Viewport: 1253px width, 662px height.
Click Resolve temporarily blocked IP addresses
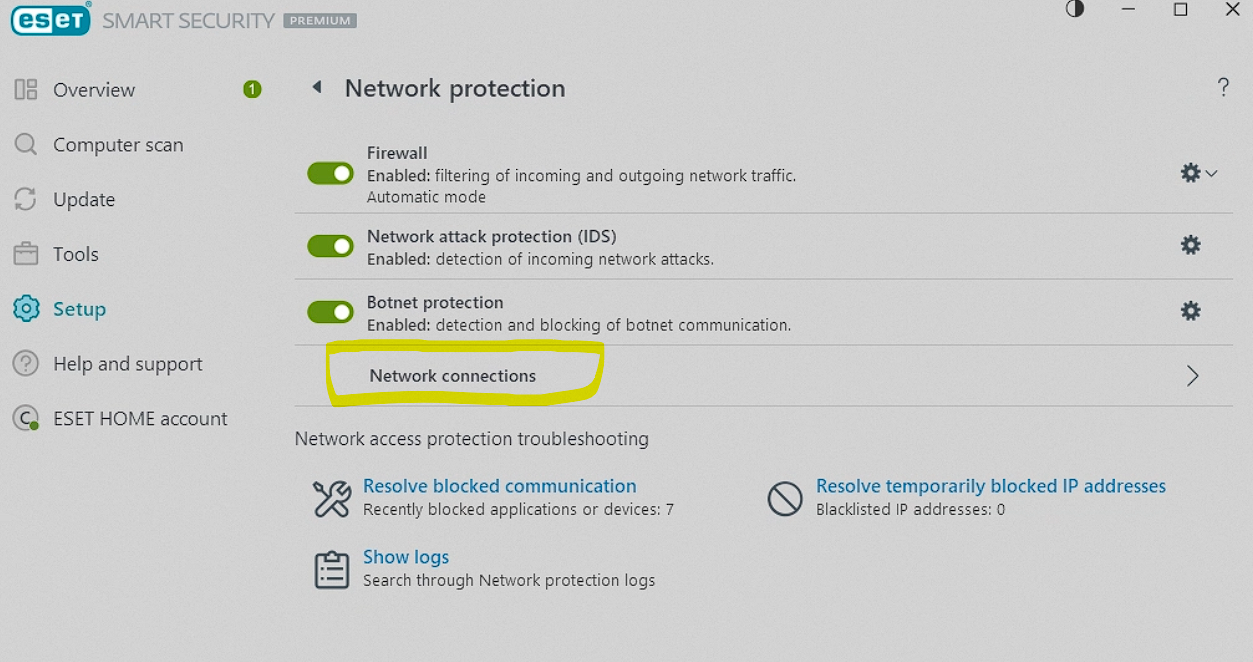990,486
